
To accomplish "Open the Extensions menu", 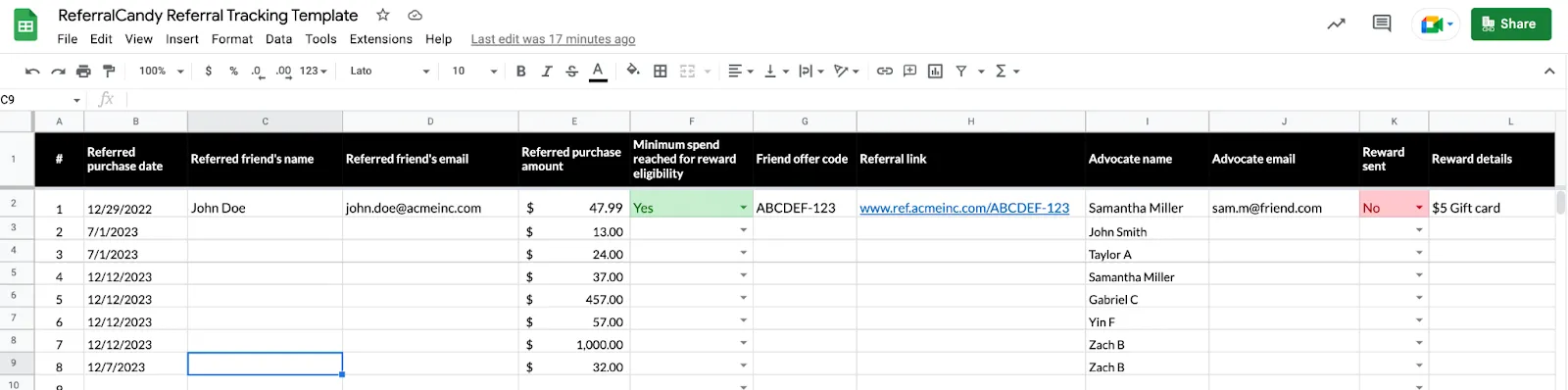I will click(x=381, y=39).
